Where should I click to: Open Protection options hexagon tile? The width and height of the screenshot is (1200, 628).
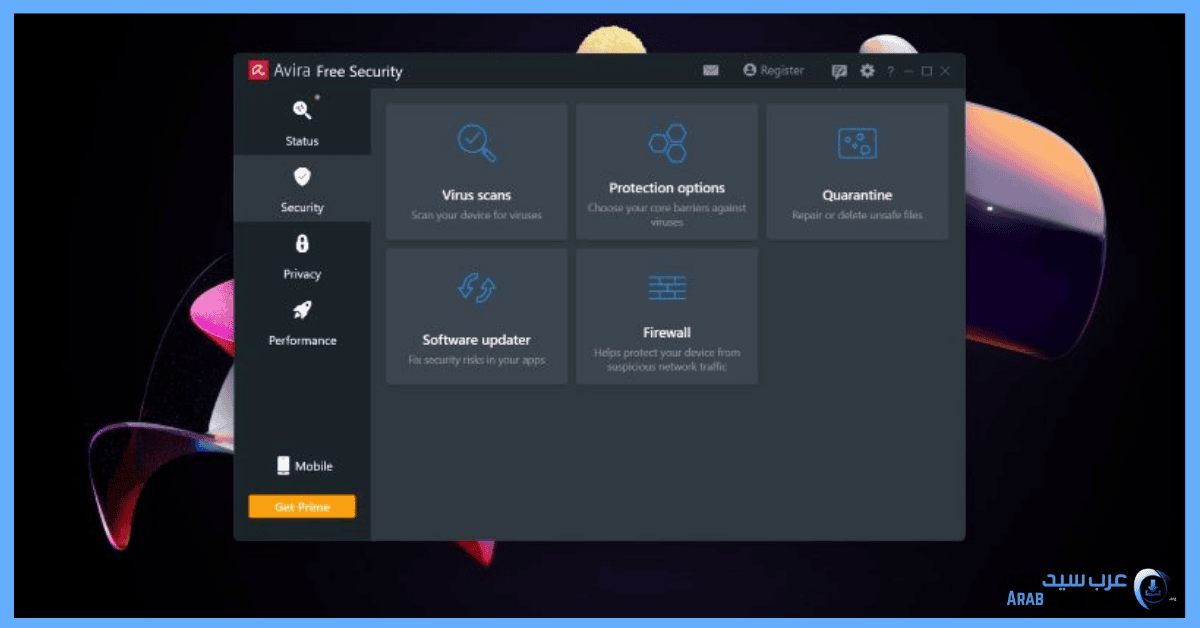pos(667,143)
